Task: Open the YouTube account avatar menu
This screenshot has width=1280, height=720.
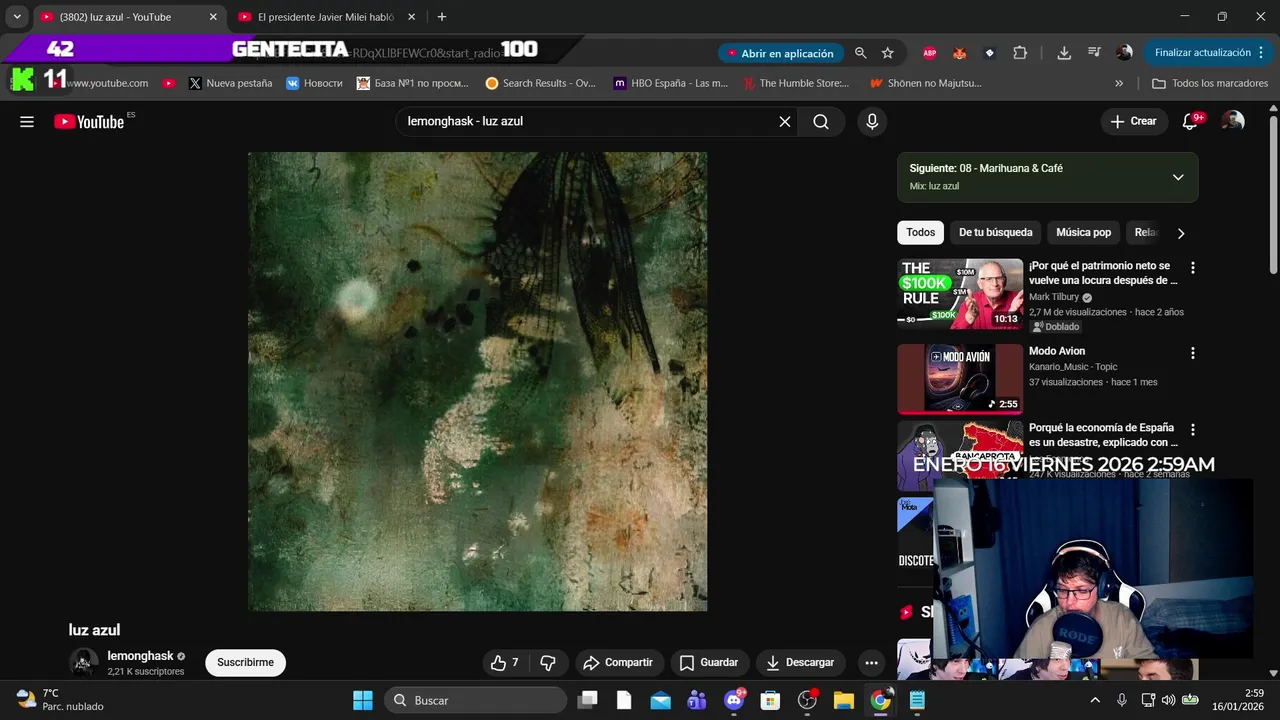Action: tap(1234, 121)
